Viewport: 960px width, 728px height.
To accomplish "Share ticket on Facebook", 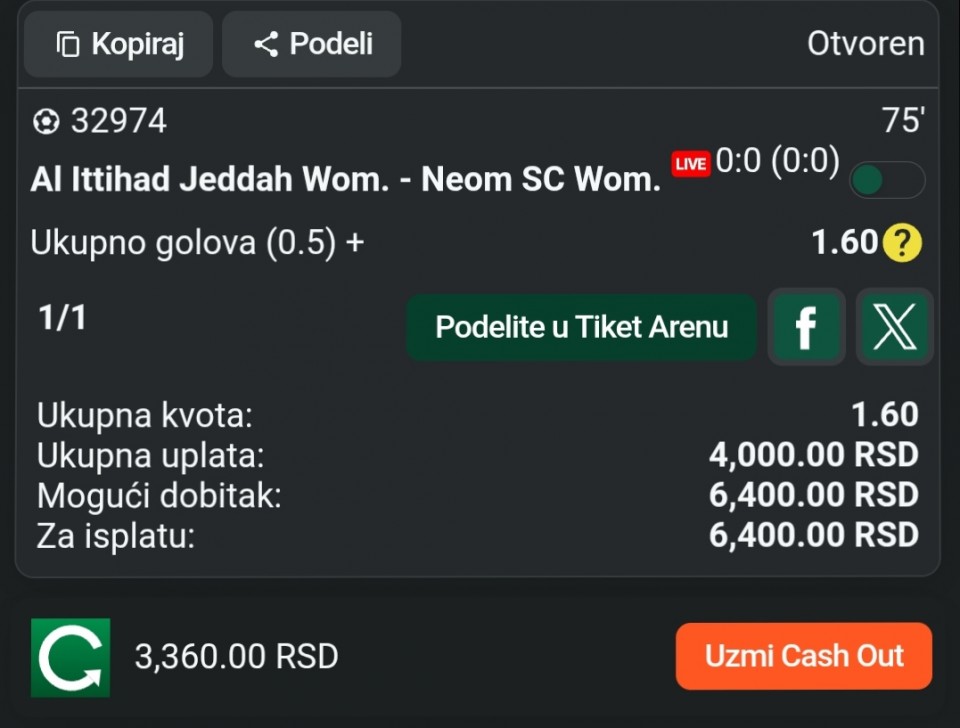I will coord(806,327).
